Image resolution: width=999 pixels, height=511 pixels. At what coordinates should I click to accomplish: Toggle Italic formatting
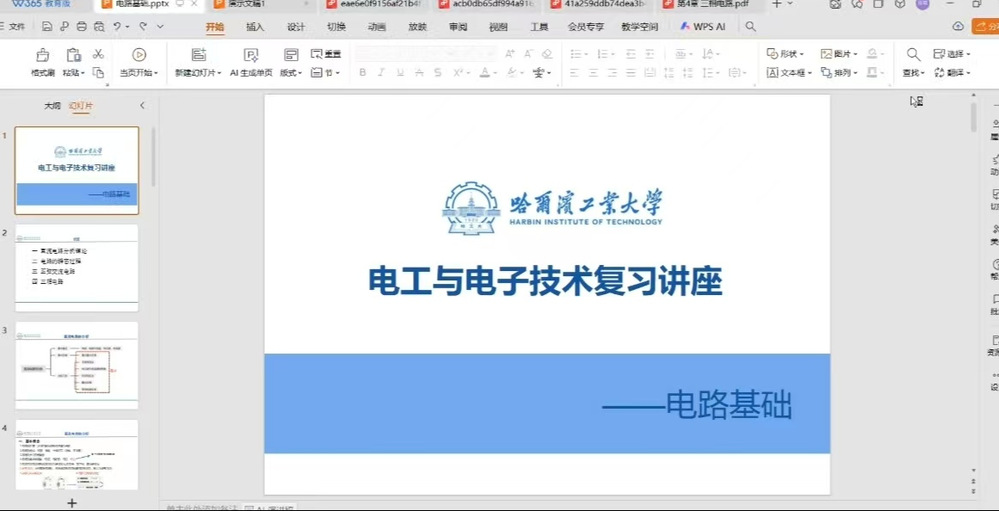(382, 73)
